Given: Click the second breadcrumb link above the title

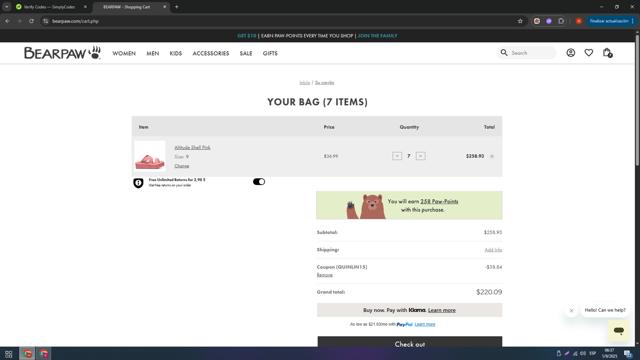Looking at the screenshot, I should (x=324, y=83).
